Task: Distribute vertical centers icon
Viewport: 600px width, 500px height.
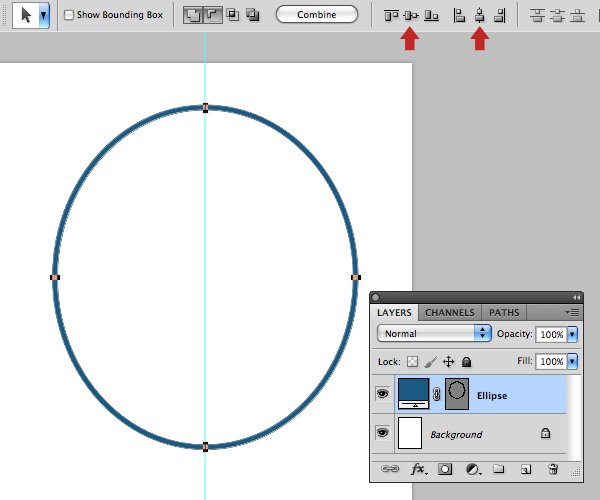Action: coord(557,16)
